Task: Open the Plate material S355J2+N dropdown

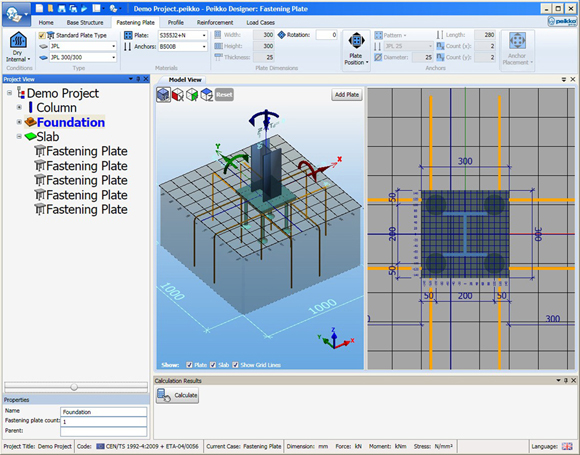Action: [x=183, y=36]
